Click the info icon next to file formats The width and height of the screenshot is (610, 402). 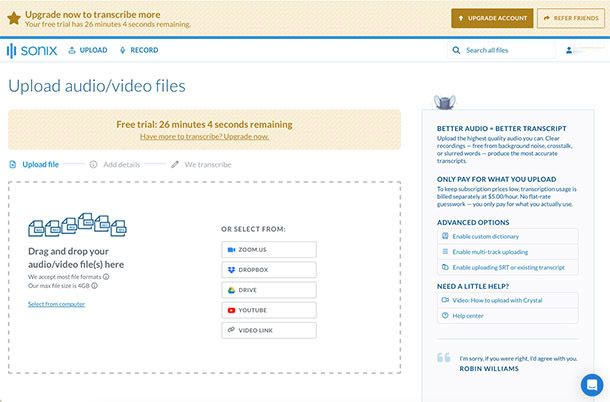[106, 277]
